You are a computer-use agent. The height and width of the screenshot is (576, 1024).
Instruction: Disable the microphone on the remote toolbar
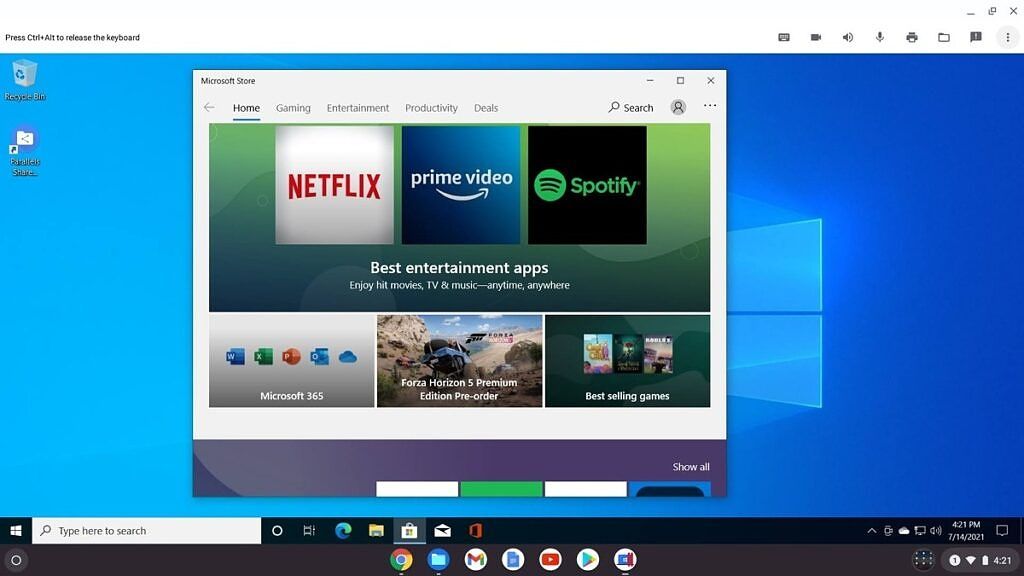879,37
